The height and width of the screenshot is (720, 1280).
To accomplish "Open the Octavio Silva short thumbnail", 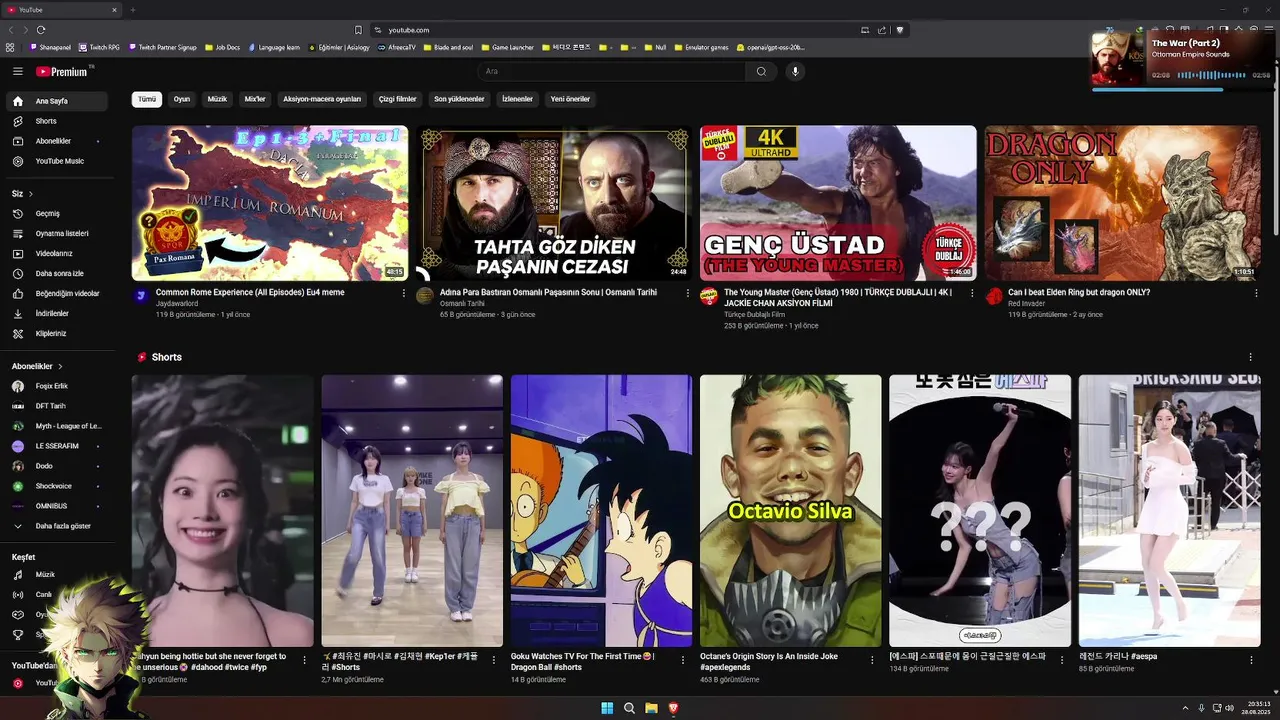I will tap(790, 511).
